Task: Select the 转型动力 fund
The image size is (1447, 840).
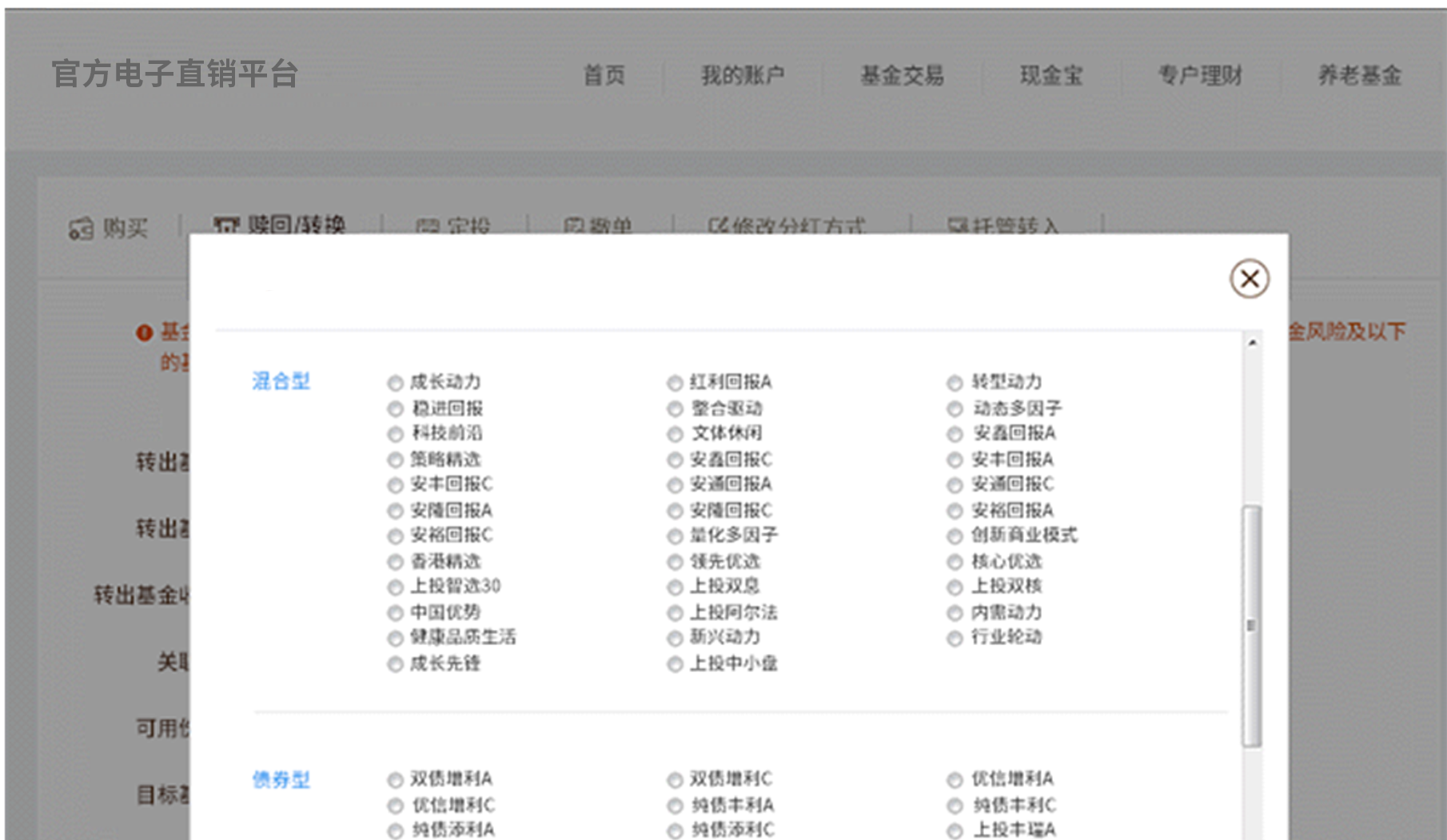Action: tap(955, 383)
